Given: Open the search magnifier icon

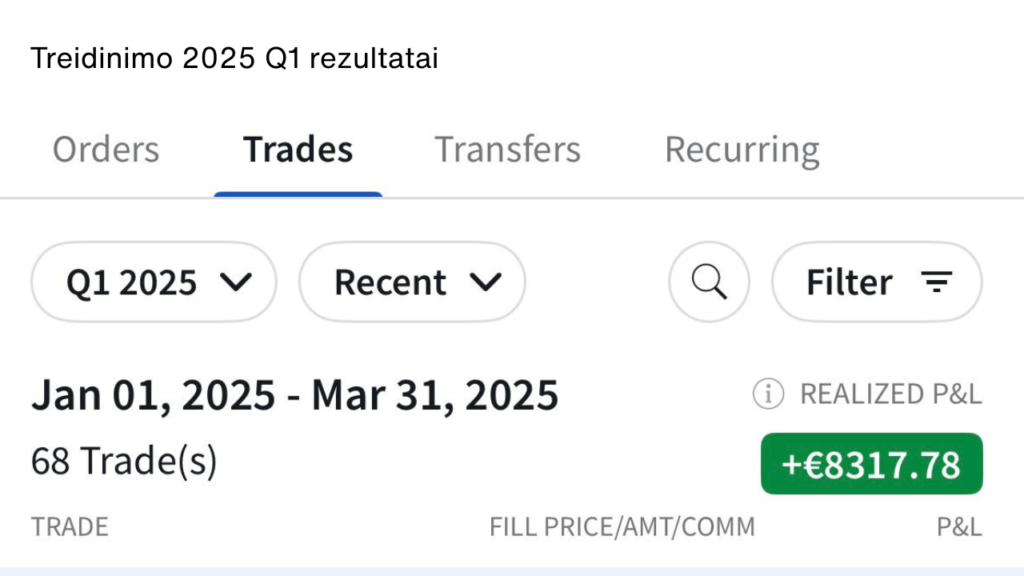Looking at the screenshot, I should point(709,282).
